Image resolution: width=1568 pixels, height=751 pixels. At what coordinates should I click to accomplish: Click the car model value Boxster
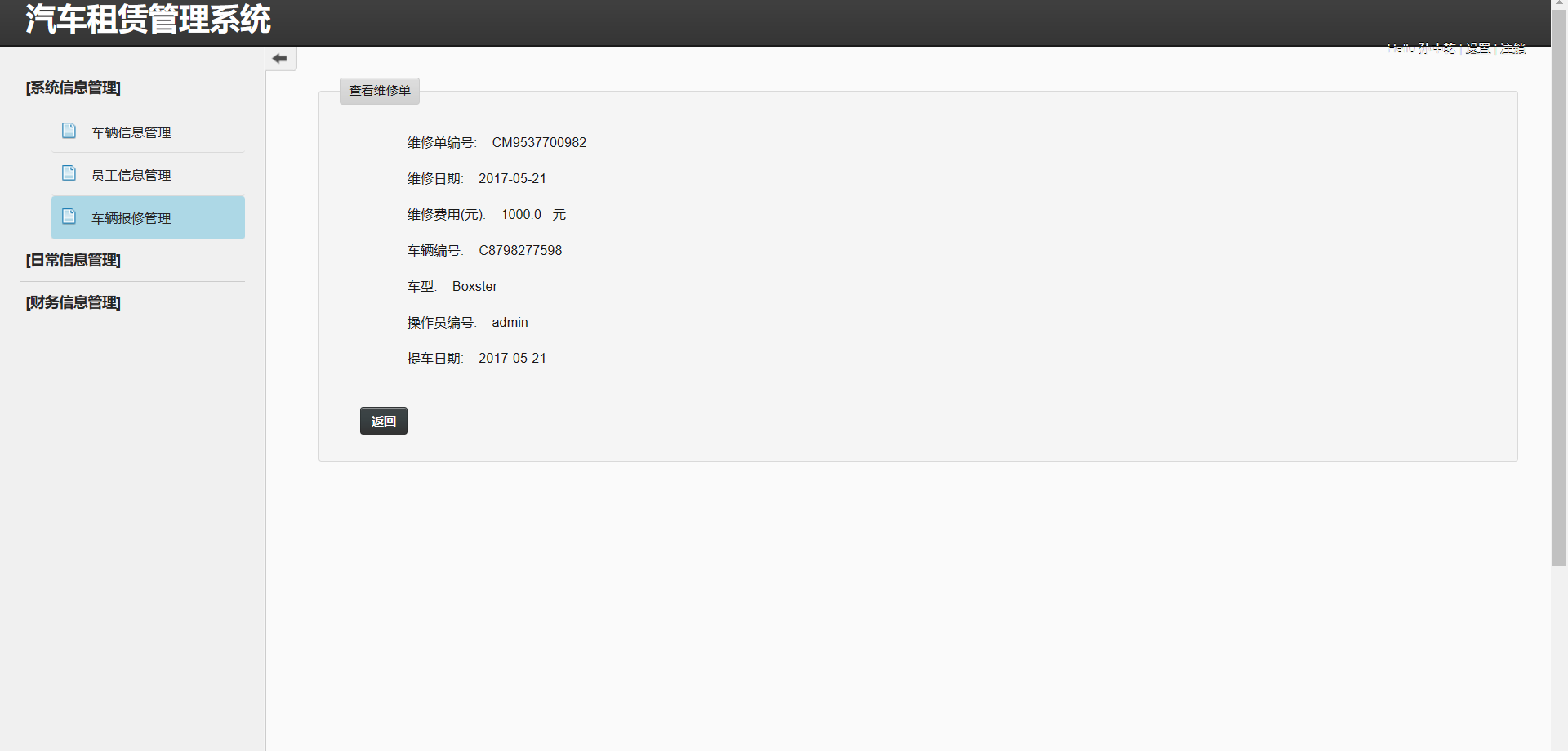(x=474, y=286)
